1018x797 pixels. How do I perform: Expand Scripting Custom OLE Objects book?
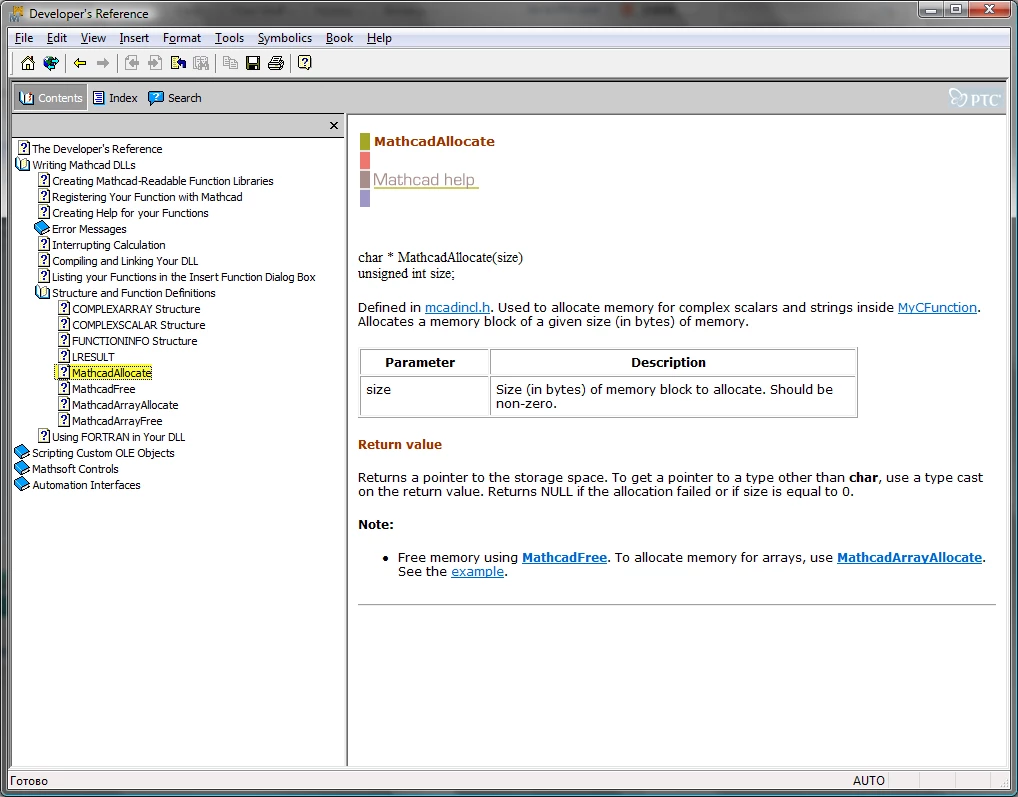tap(22, 452)
